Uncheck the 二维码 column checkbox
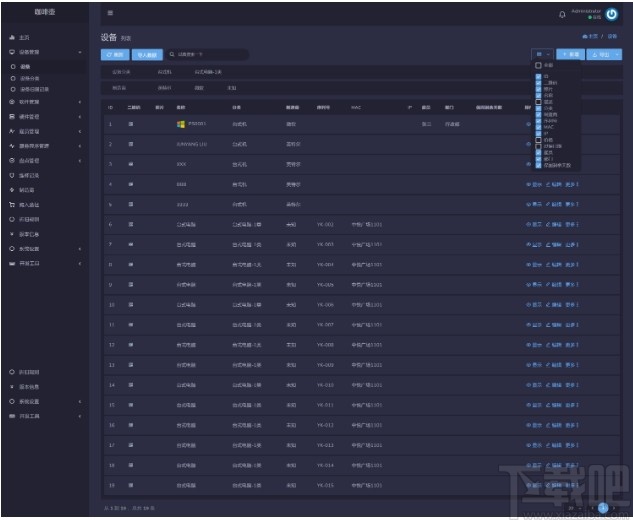This screenshot has height=520, width=633. 538,83
